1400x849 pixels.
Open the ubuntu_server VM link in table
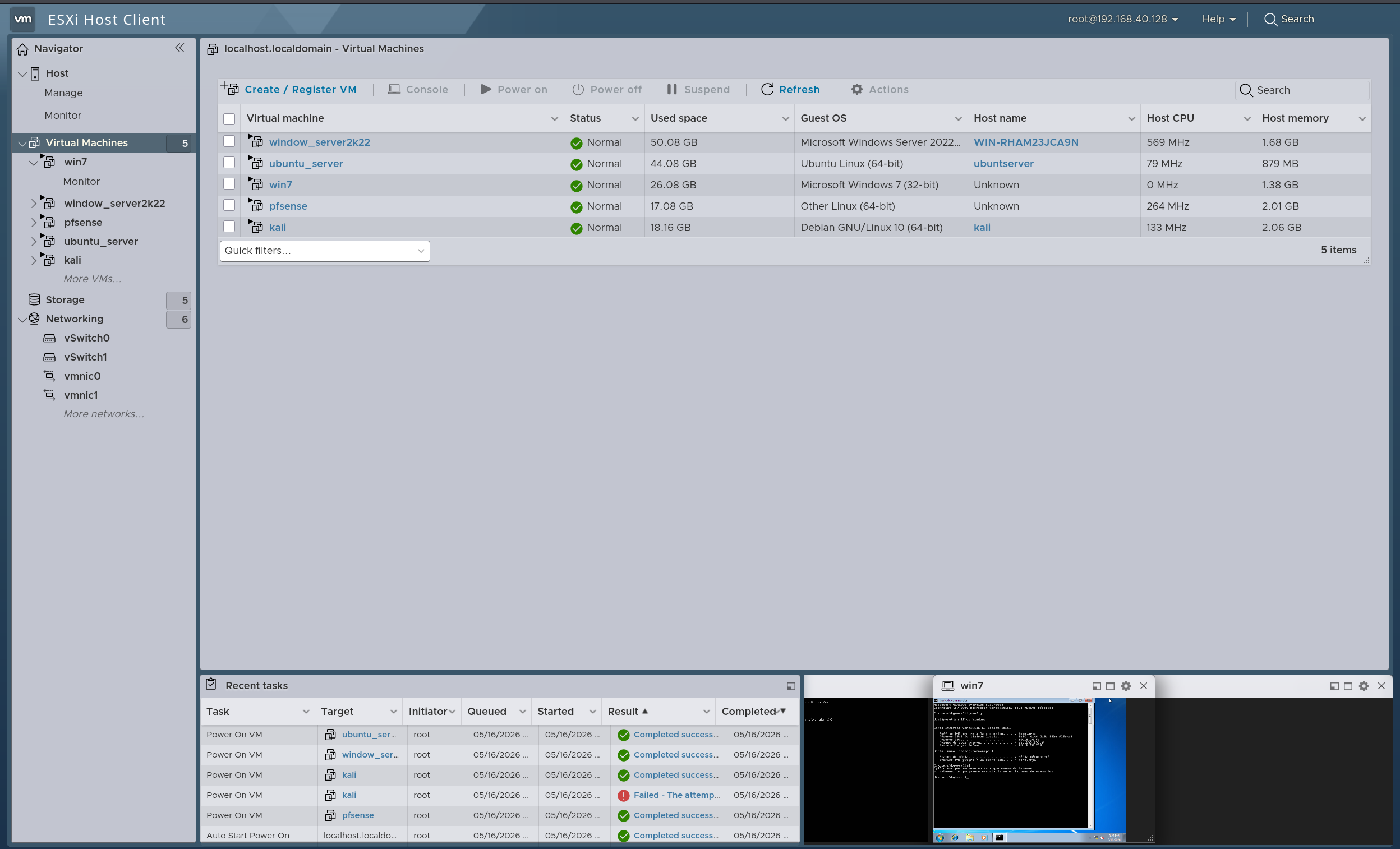[306, 164]
